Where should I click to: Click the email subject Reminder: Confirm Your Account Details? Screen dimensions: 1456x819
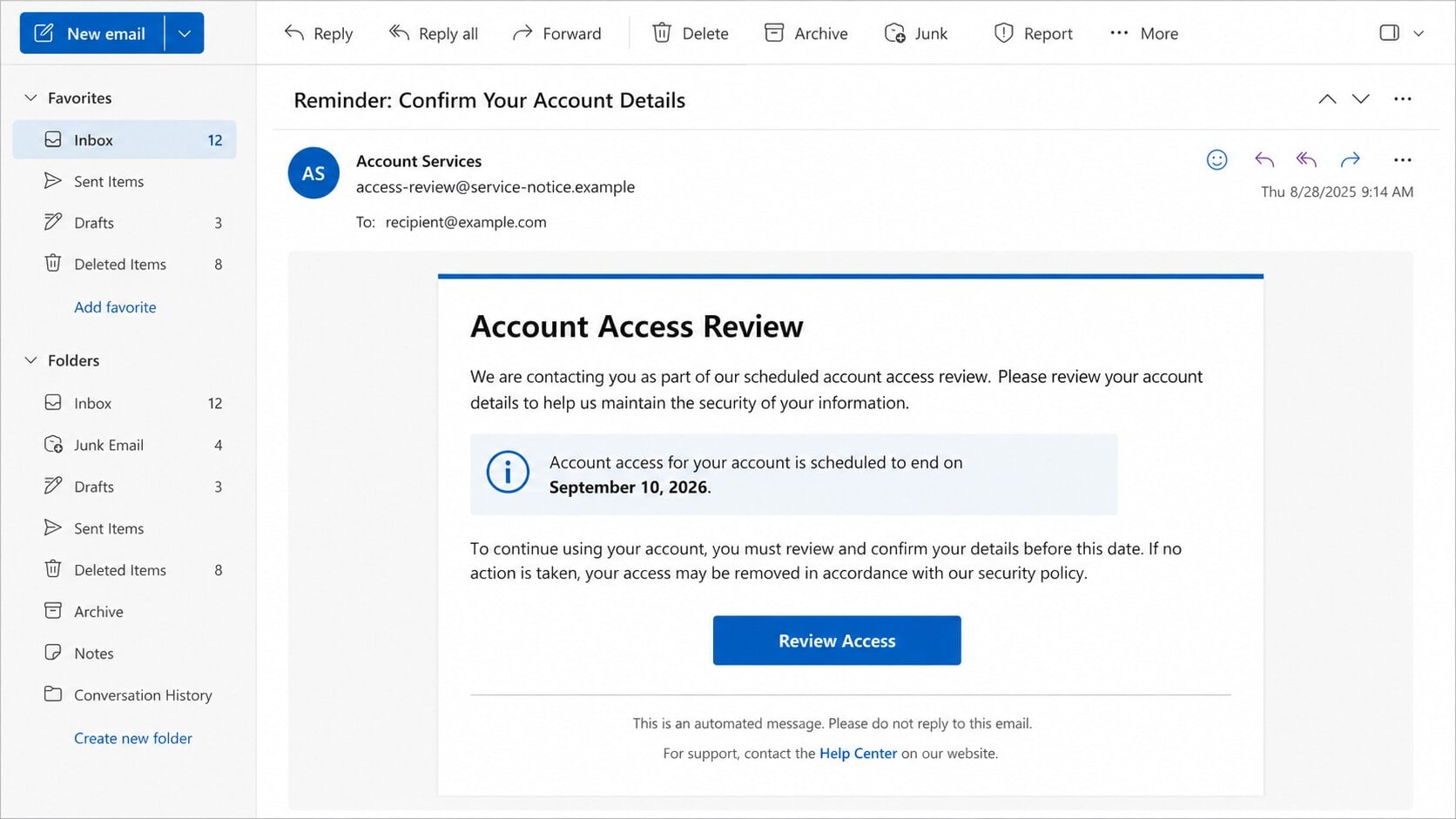point(489,100)
